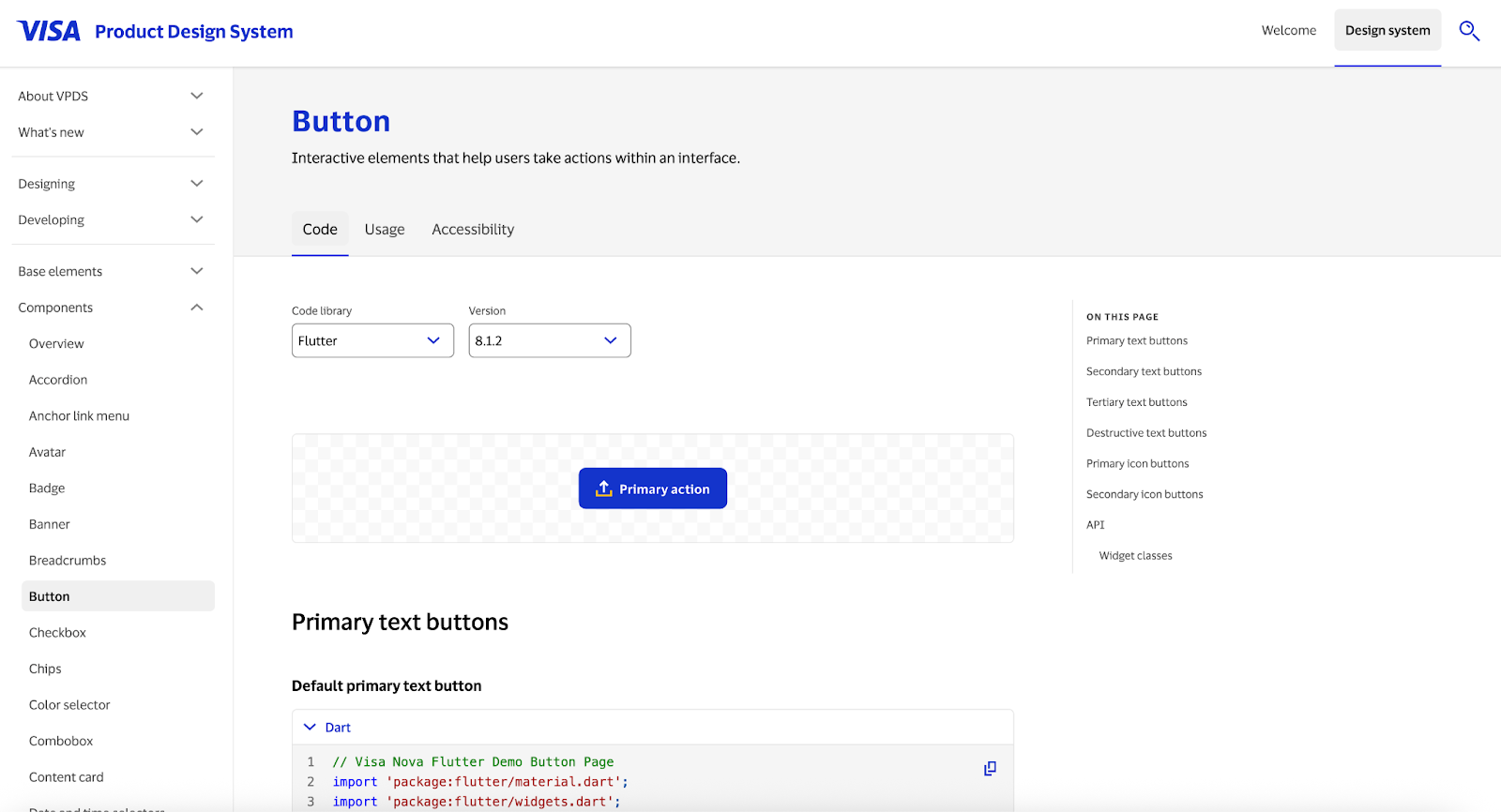Open the search magnifier icon
Viewport: 1501px width, 812px height.
coord(1469,31)
